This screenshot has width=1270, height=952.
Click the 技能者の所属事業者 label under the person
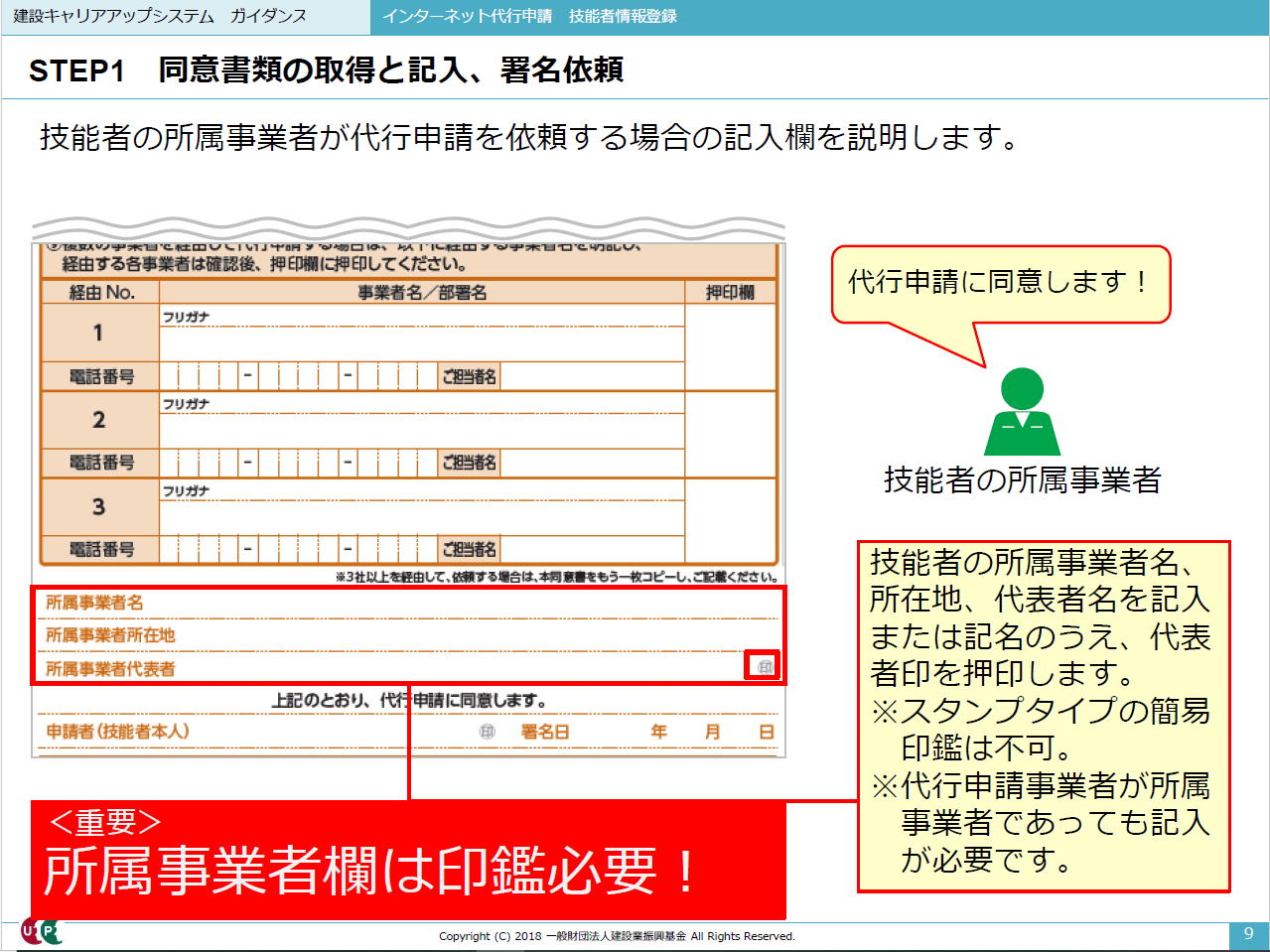pyautogui.click(x=1022, y=480)
